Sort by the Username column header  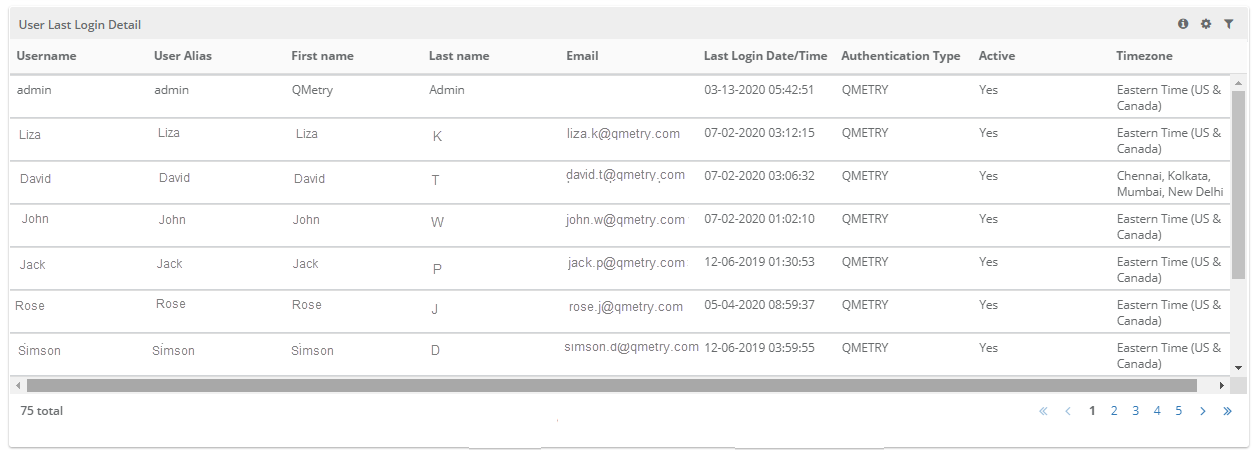pyautogui.click(x=47, y=56)
